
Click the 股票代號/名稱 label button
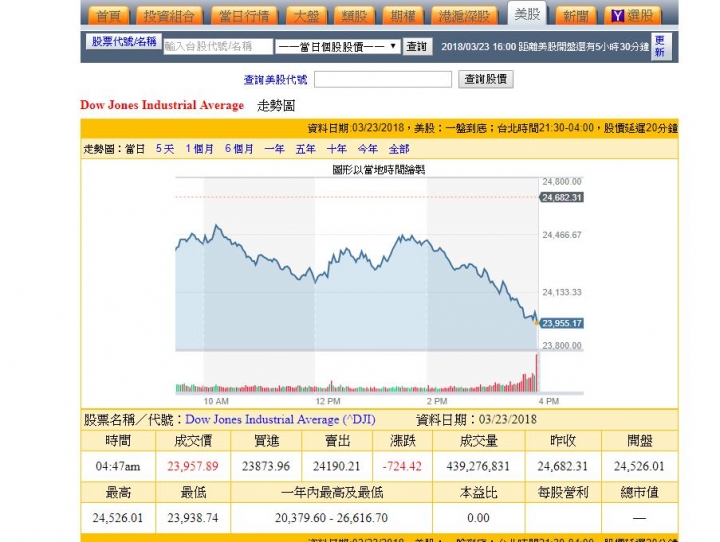click(x=124, y=41)
